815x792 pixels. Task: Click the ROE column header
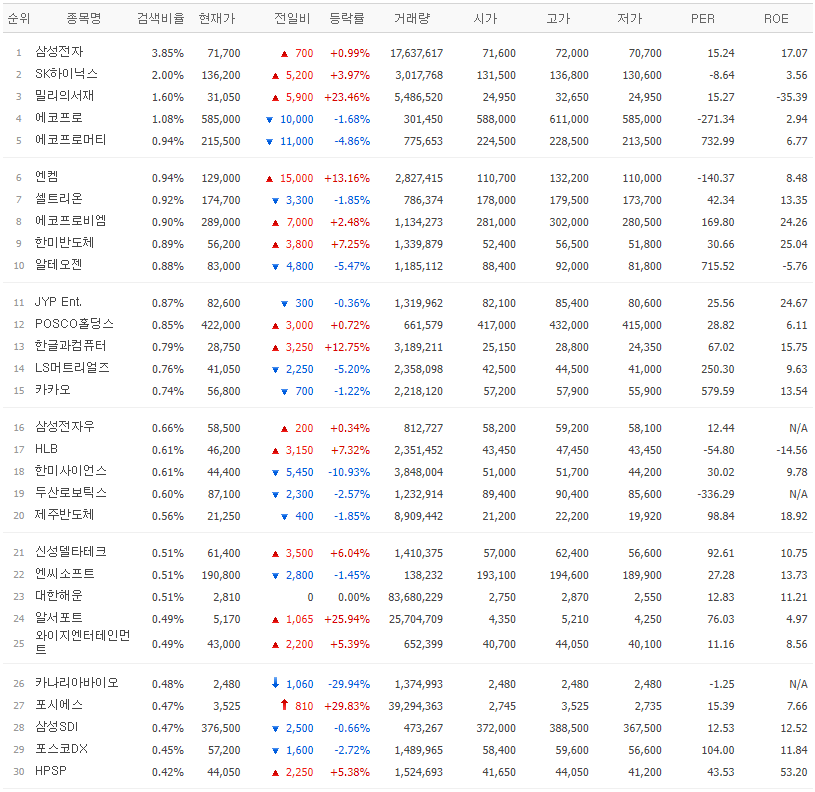(x=776, y=19)
